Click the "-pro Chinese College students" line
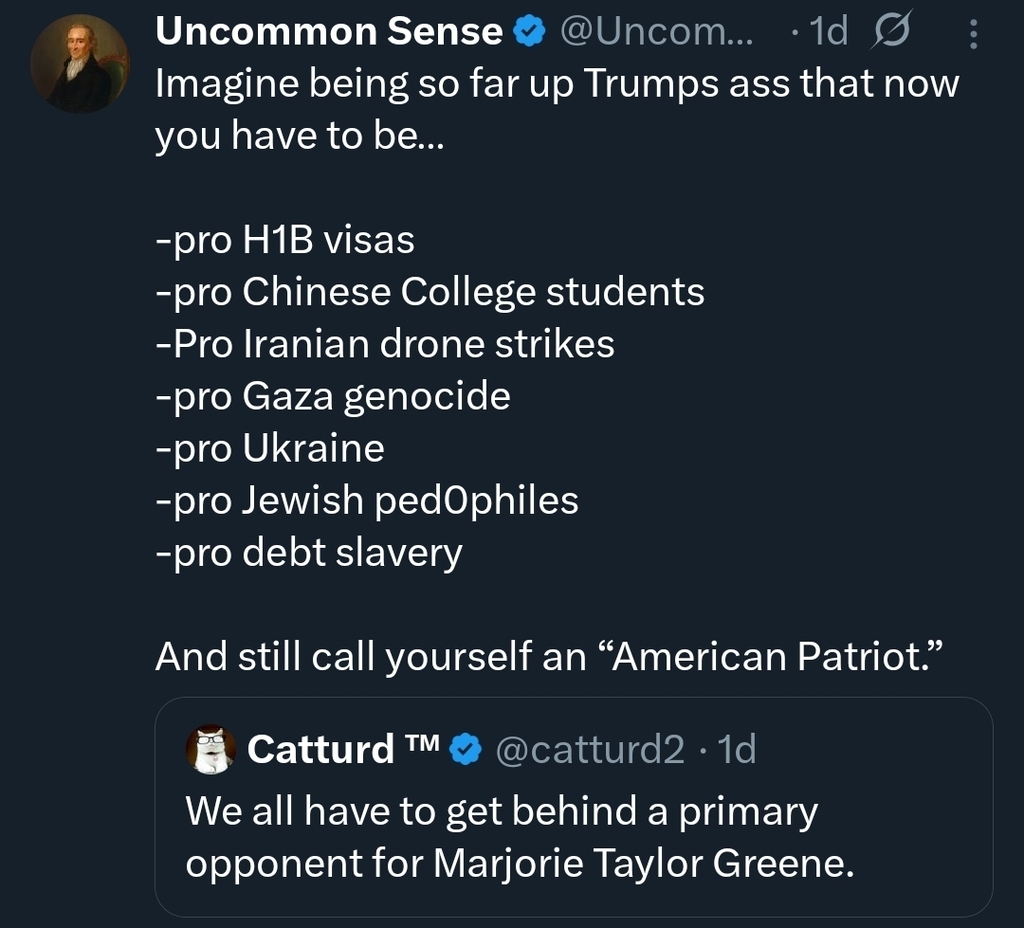Viewport: 1024px width, 928px height. pyautogui.click(x=430, y=292)
